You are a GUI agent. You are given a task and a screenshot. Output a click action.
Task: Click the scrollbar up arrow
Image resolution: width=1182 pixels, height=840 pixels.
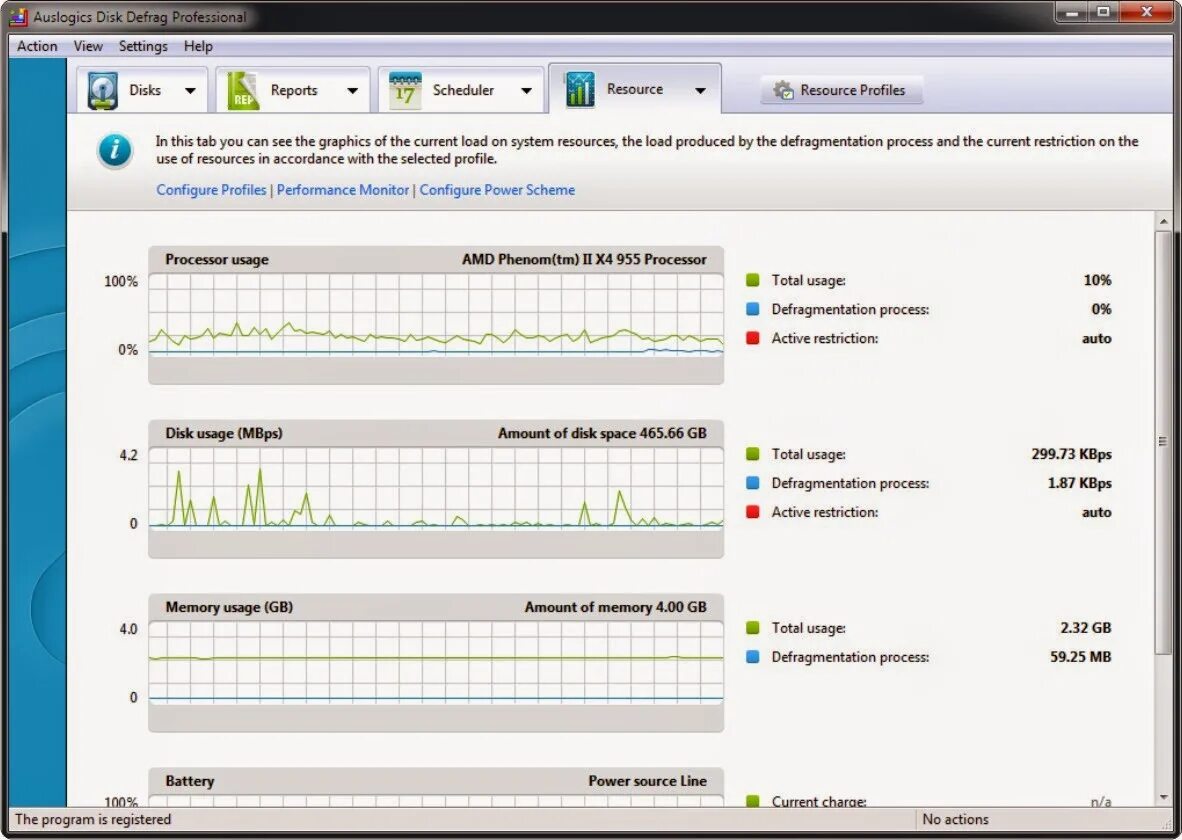click(x=1163, y=222)
